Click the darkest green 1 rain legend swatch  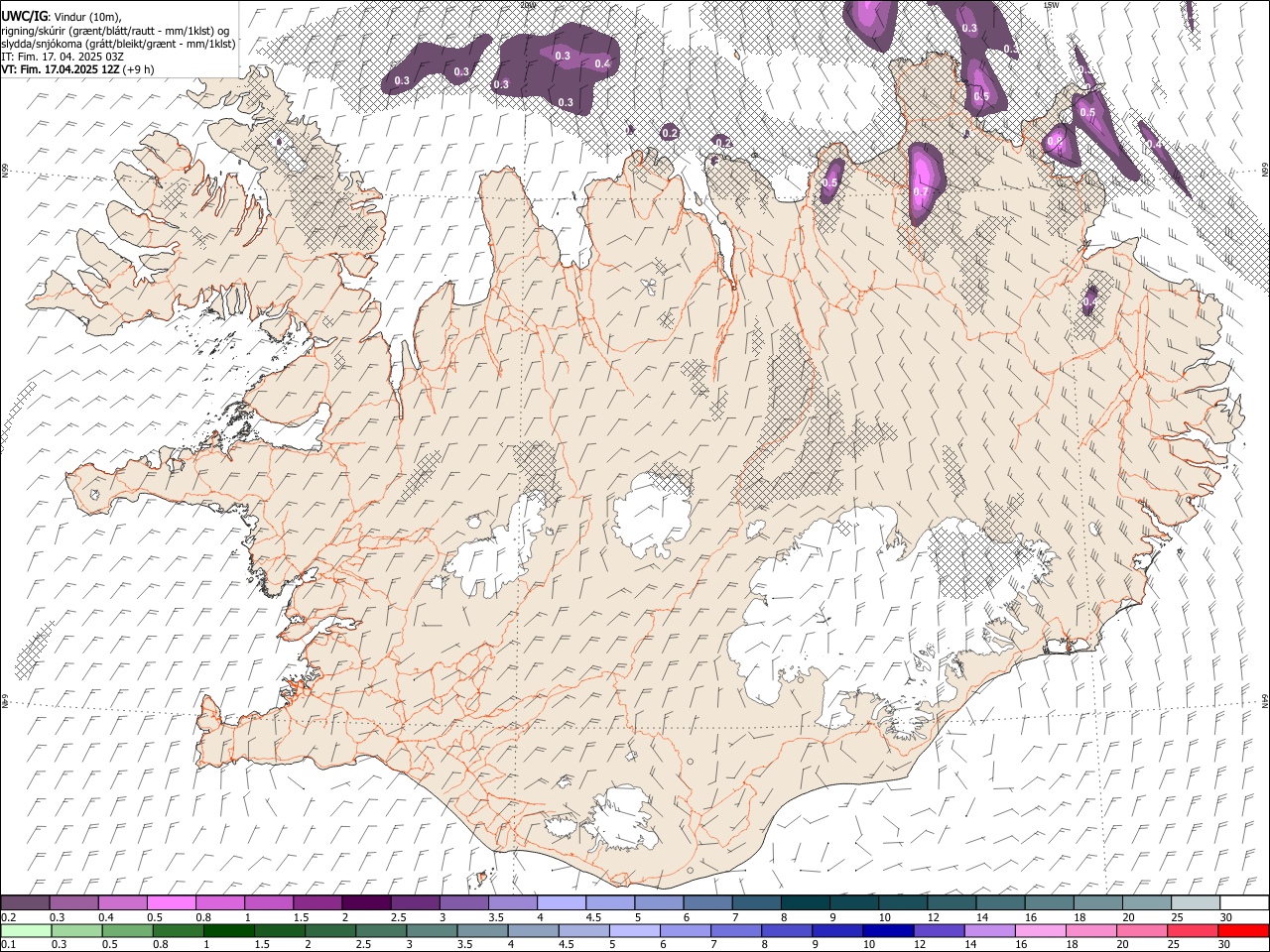point(228,930)
